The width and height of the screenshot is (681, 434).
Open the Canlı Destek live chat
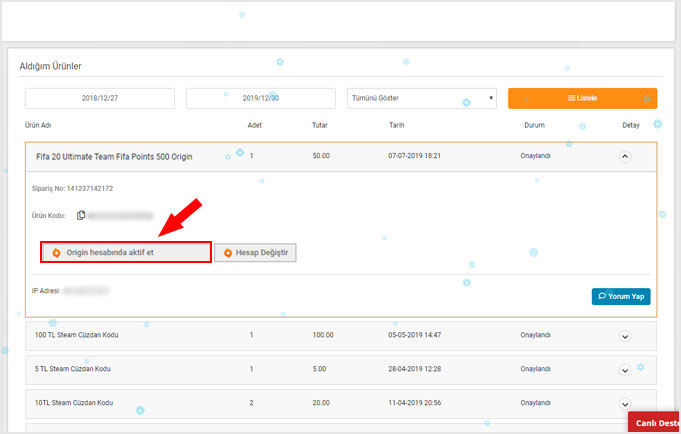tap(657, 423)
